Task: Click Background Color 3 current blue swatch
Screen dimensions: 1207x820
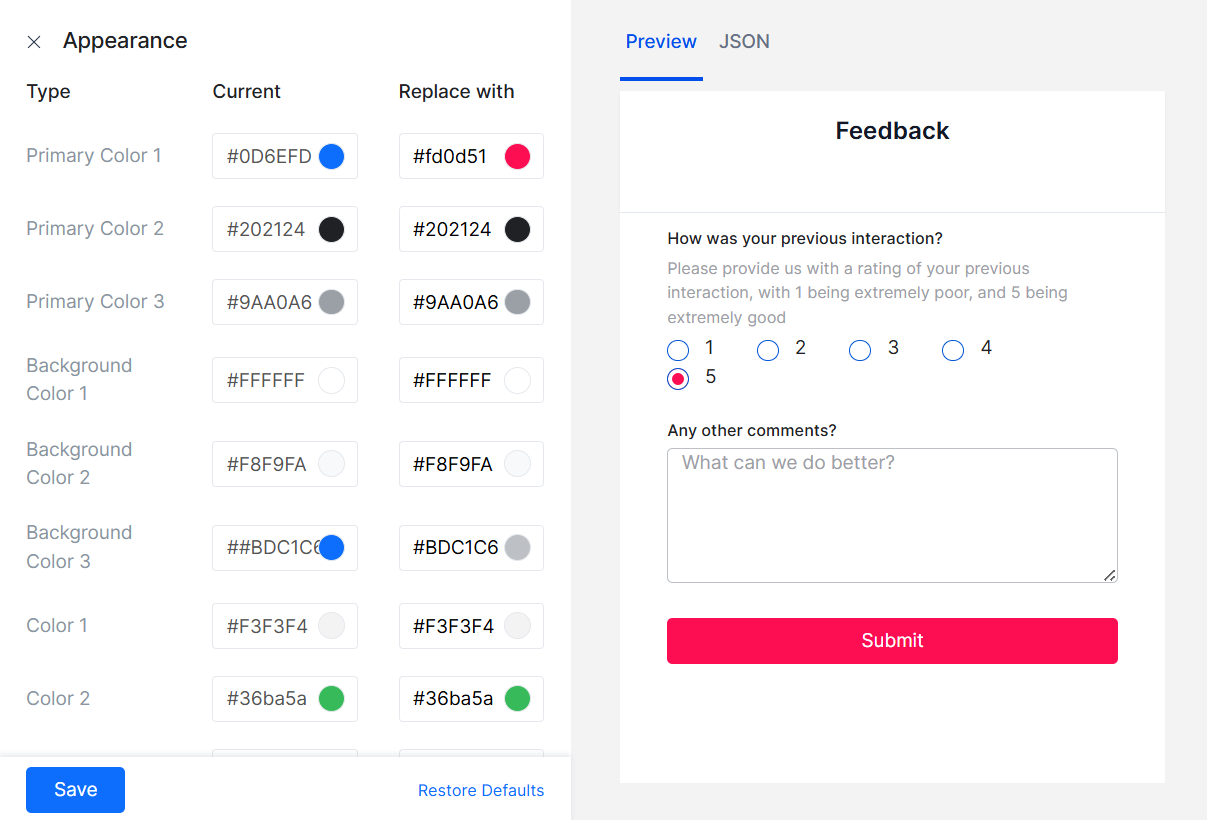Action: click(331, 548)
